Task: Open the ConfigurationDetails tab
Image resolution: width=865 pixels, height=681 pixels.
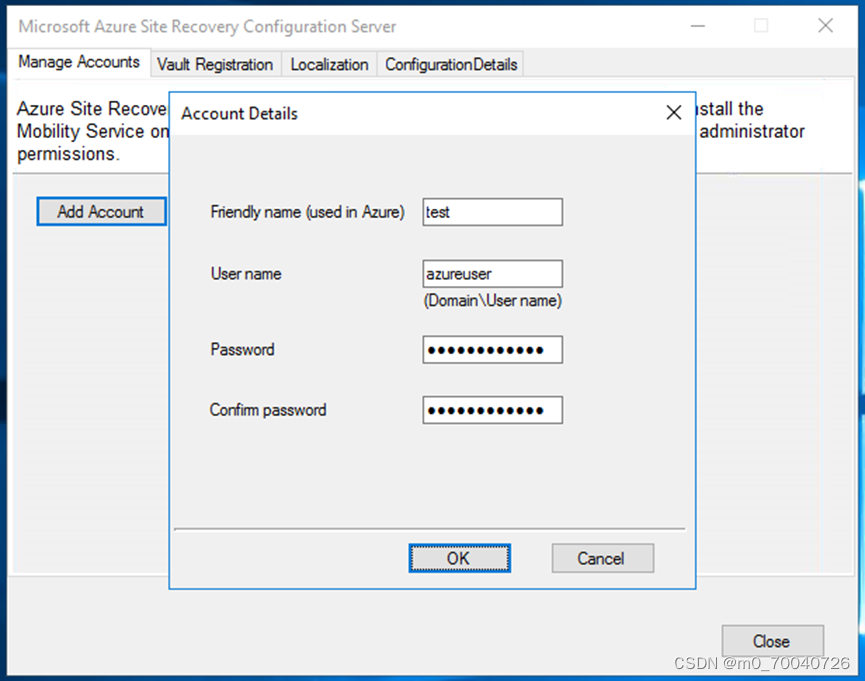Action: click(x=451, y=65)
